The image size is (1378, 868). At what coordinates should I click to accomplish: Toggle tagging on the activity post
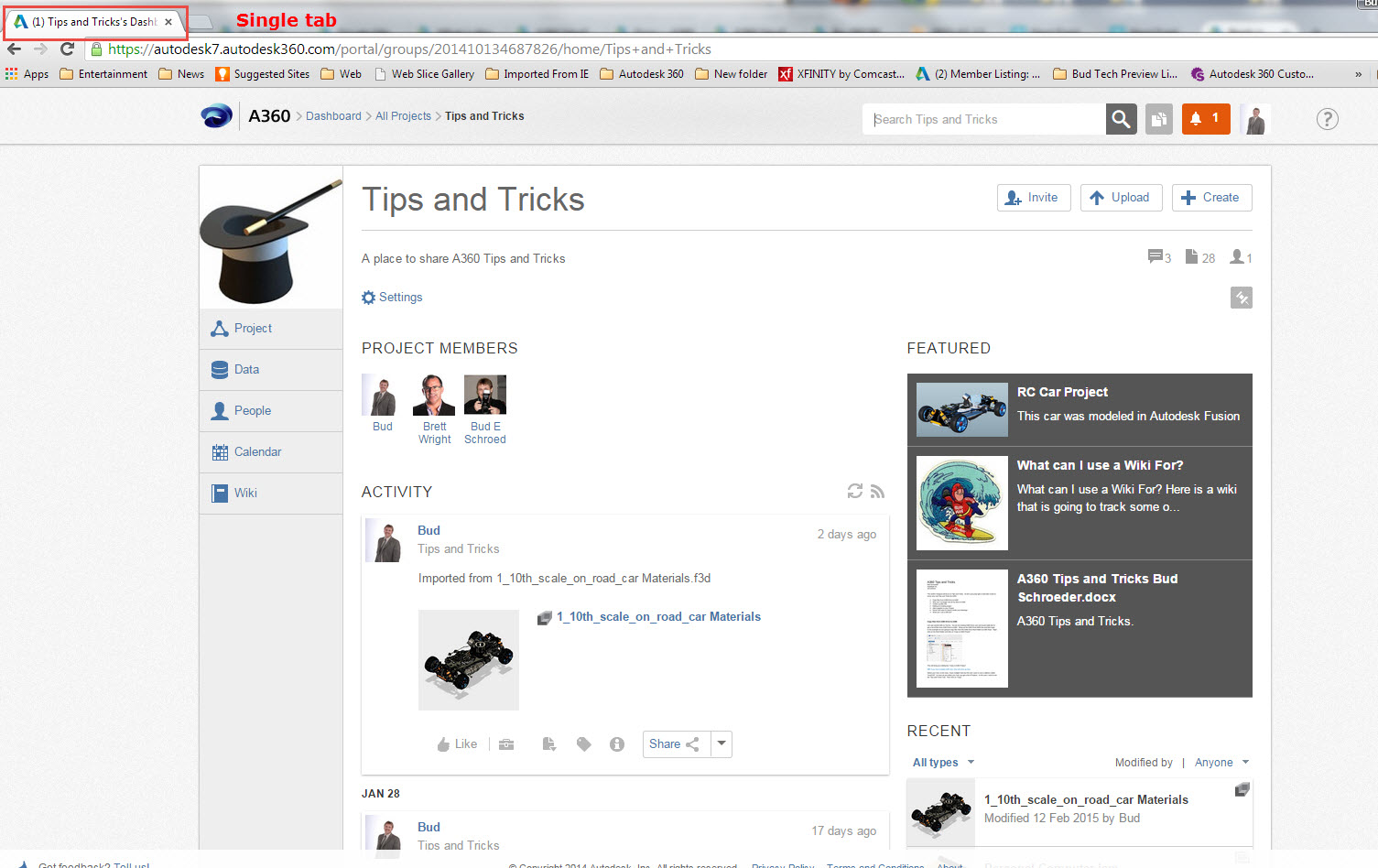click(583, 743)
